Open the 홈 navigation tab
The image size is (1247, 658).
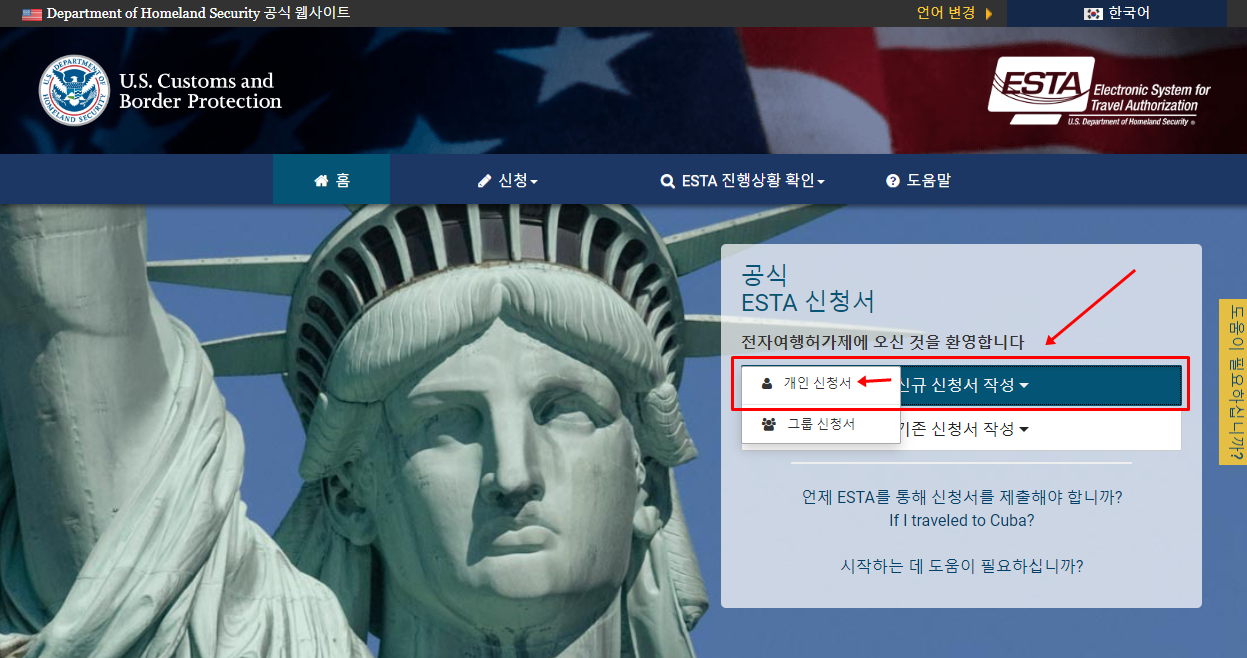(332, 180)
